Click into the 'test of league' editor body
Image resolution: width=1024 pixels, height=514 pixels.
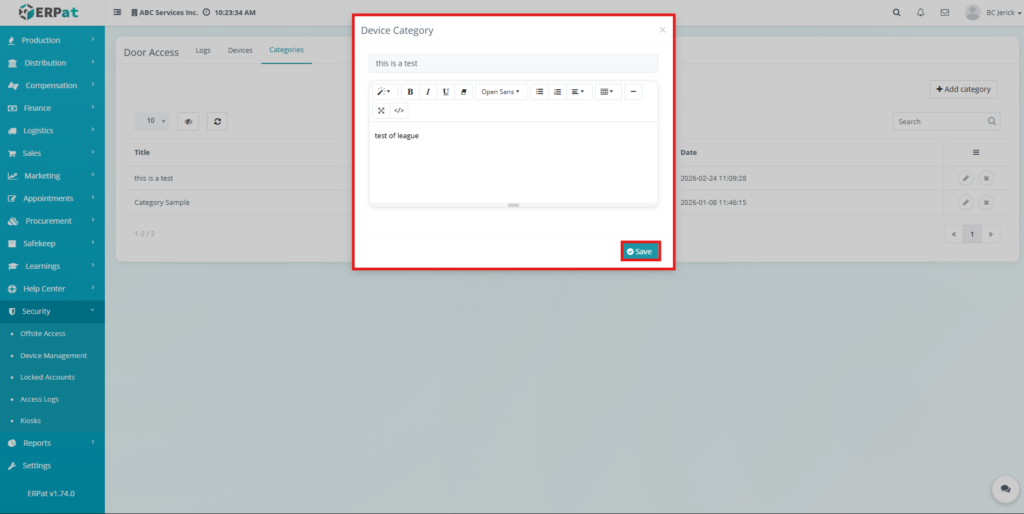(x=513, y=162)
